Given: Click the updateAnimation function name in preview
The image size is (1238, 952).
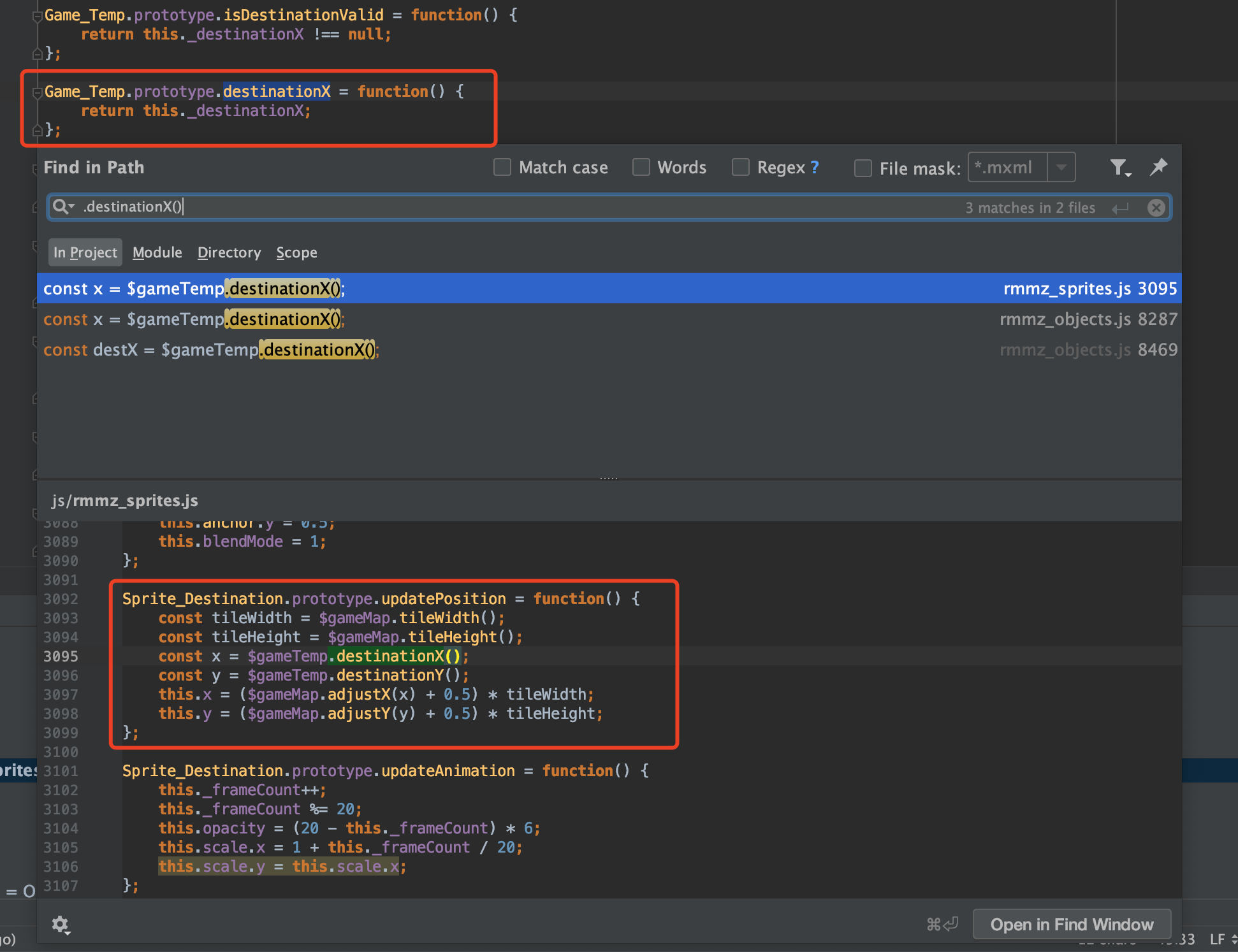Looking at the screenshot, I should coord(448,771).
